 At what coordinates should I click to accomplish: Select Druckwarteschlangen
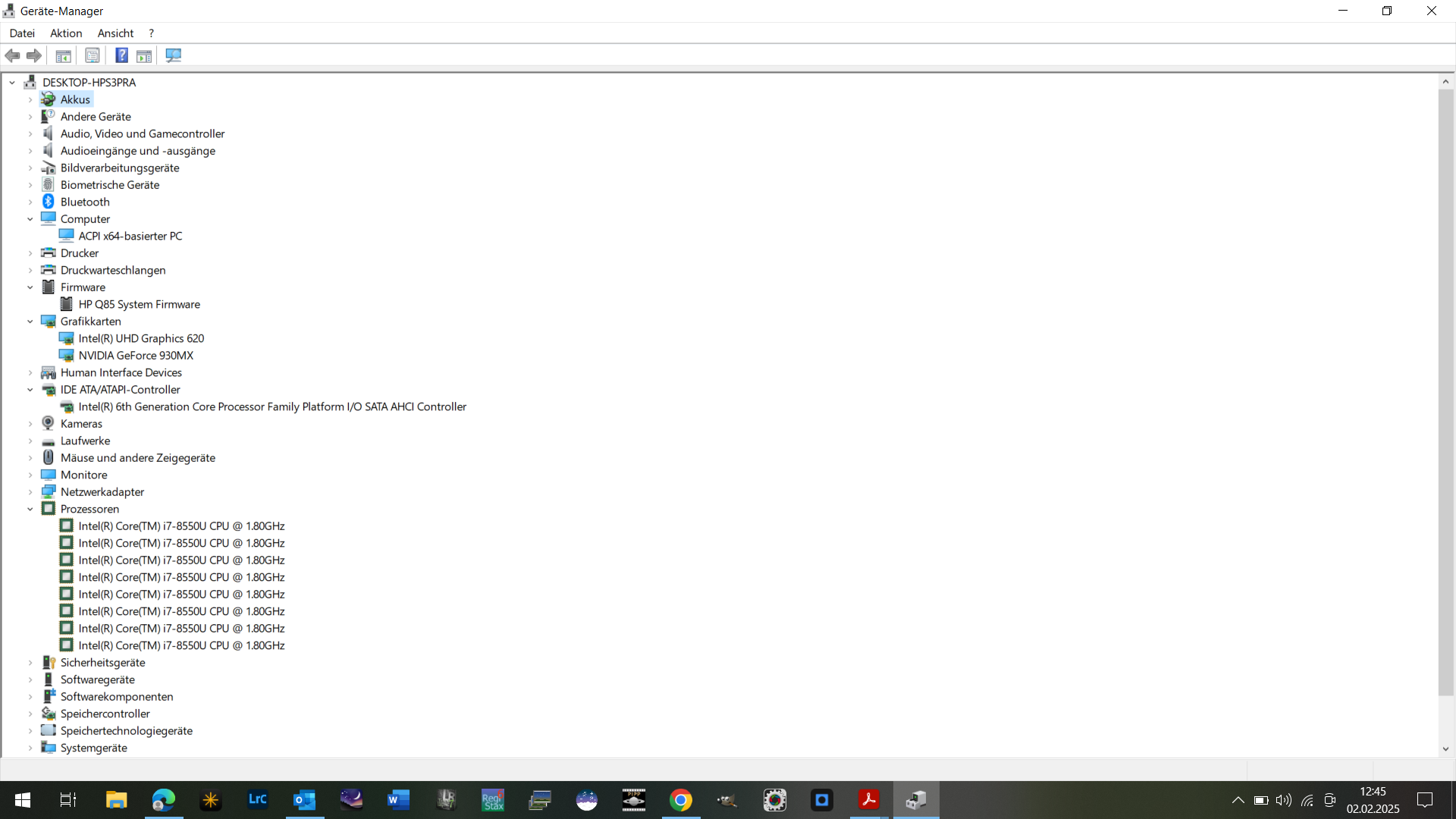(113, 270)
